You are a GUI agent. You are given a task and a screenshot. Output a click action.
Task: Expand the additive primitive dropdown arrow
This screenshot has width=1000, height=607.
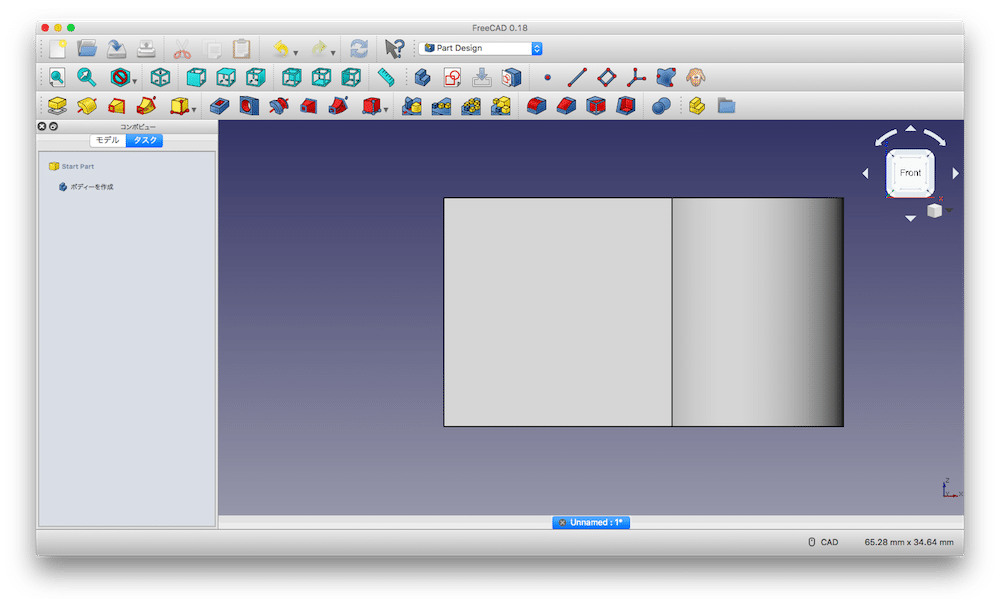193,110
